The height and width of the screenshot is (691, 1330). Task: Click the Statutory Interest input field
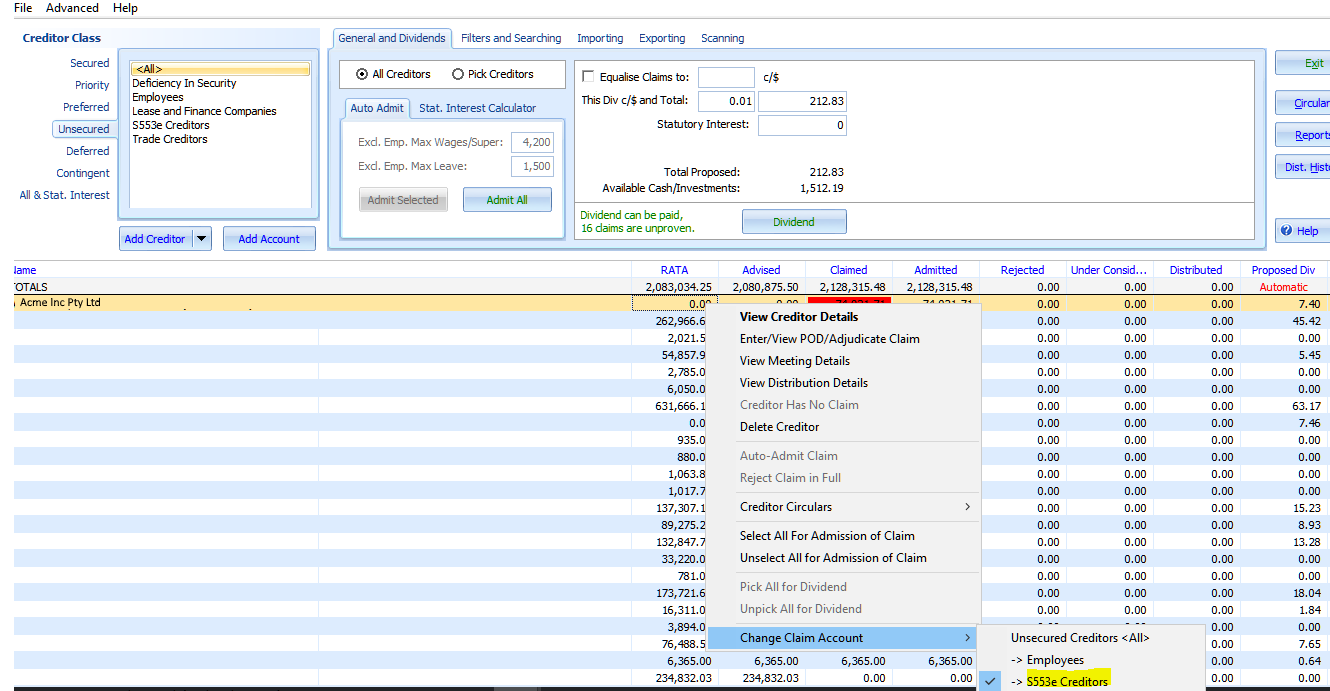[802, 126]
